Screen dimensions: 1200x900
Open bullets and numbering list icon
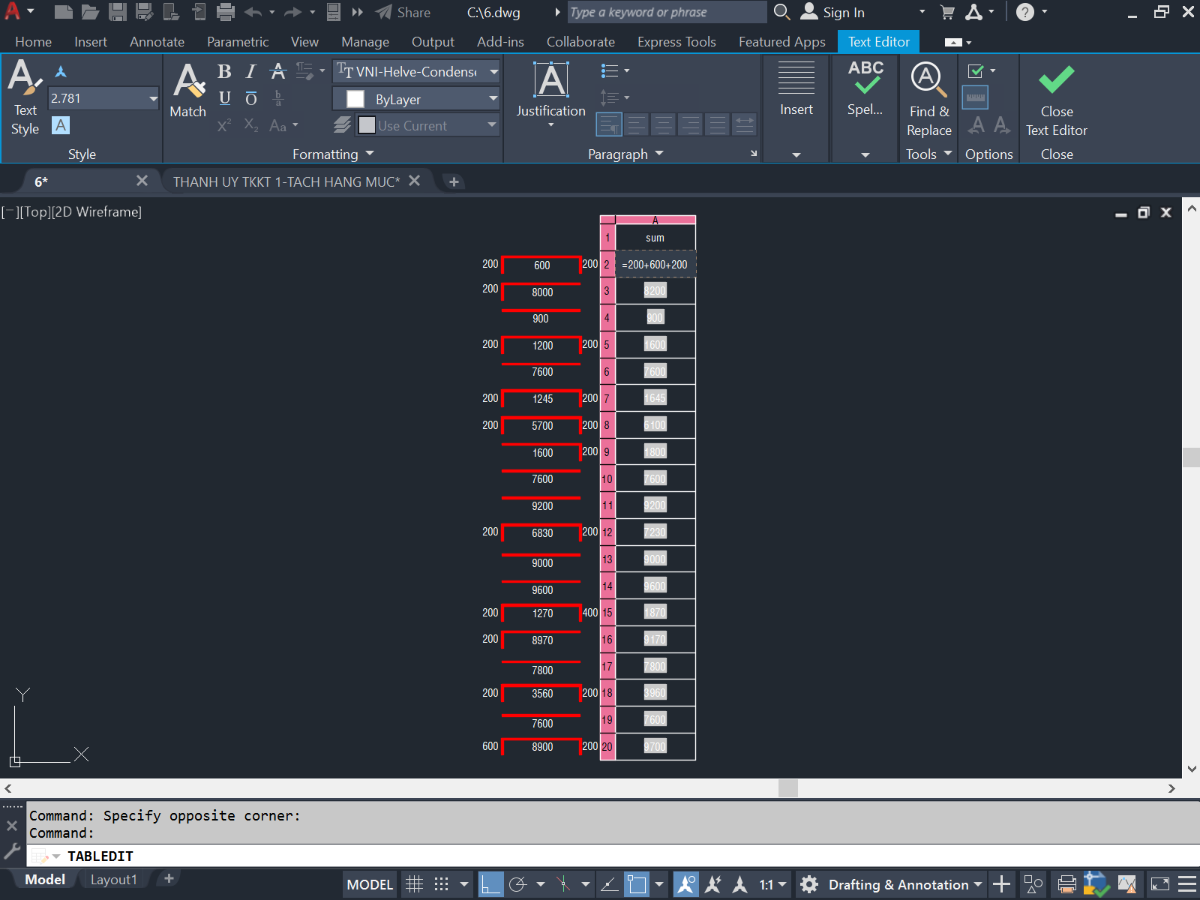click(x=615, y=71)
